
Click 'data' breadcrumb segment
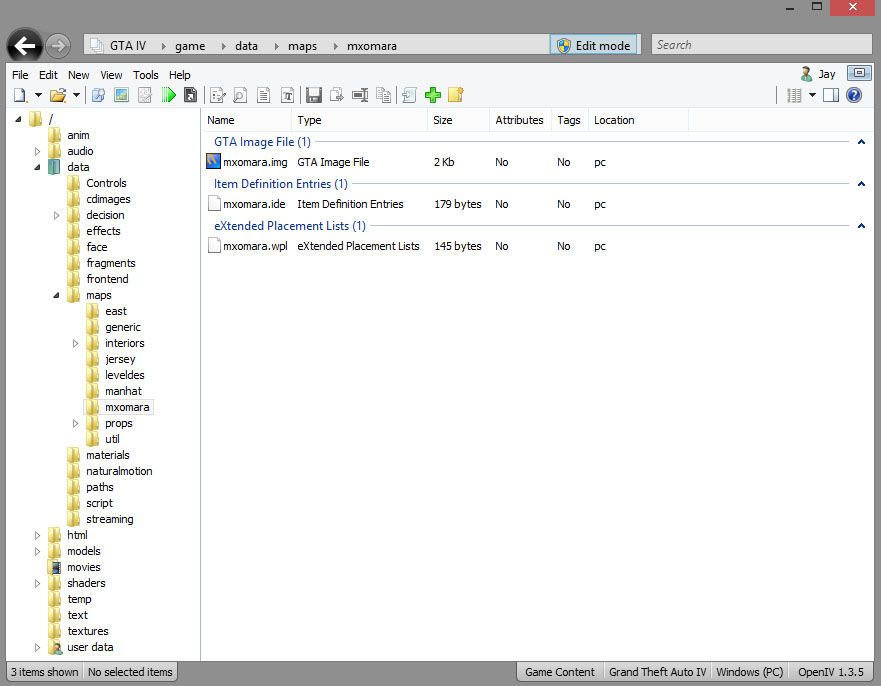click(246, 46)
